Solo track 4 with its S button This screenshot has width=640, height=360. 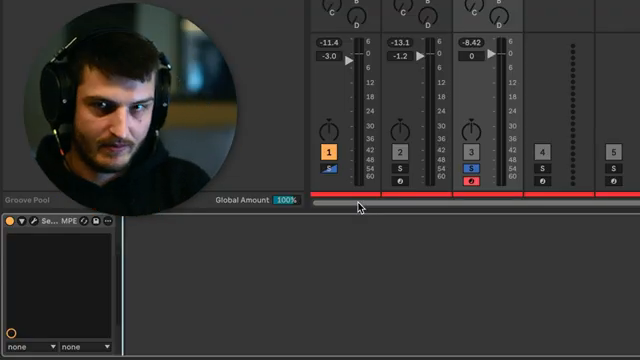[542, 169]
